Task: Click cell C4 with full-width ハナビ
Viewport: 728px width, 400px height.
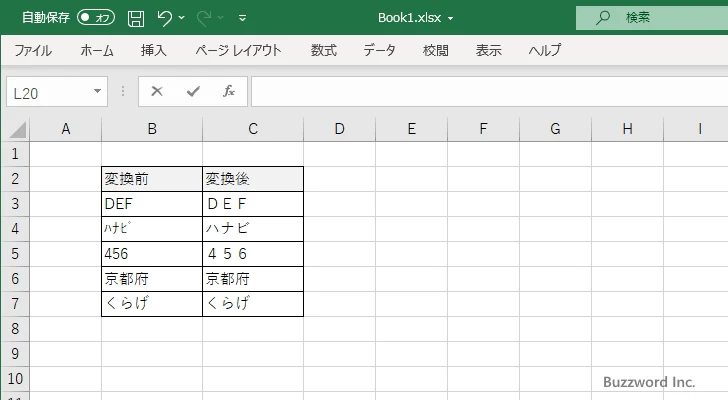Action: coord(253,229)
